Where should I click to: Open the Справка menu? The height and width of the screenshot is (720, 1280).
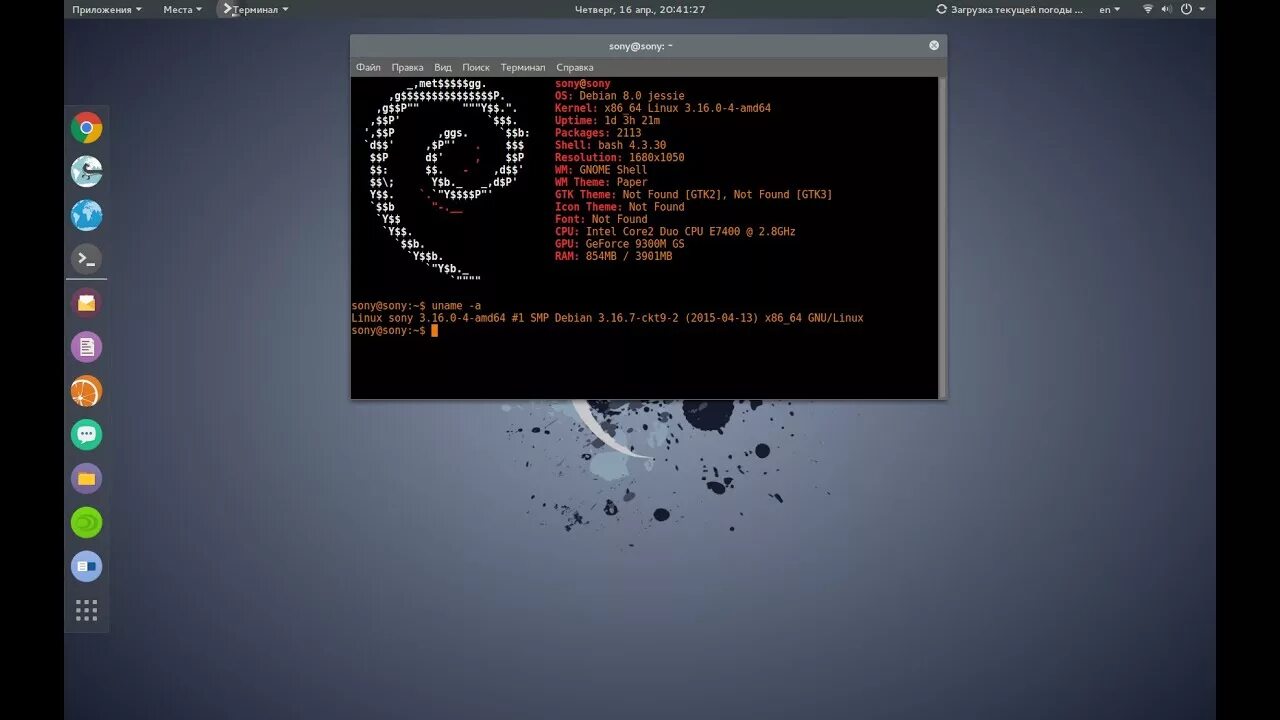tap(575, 67)
